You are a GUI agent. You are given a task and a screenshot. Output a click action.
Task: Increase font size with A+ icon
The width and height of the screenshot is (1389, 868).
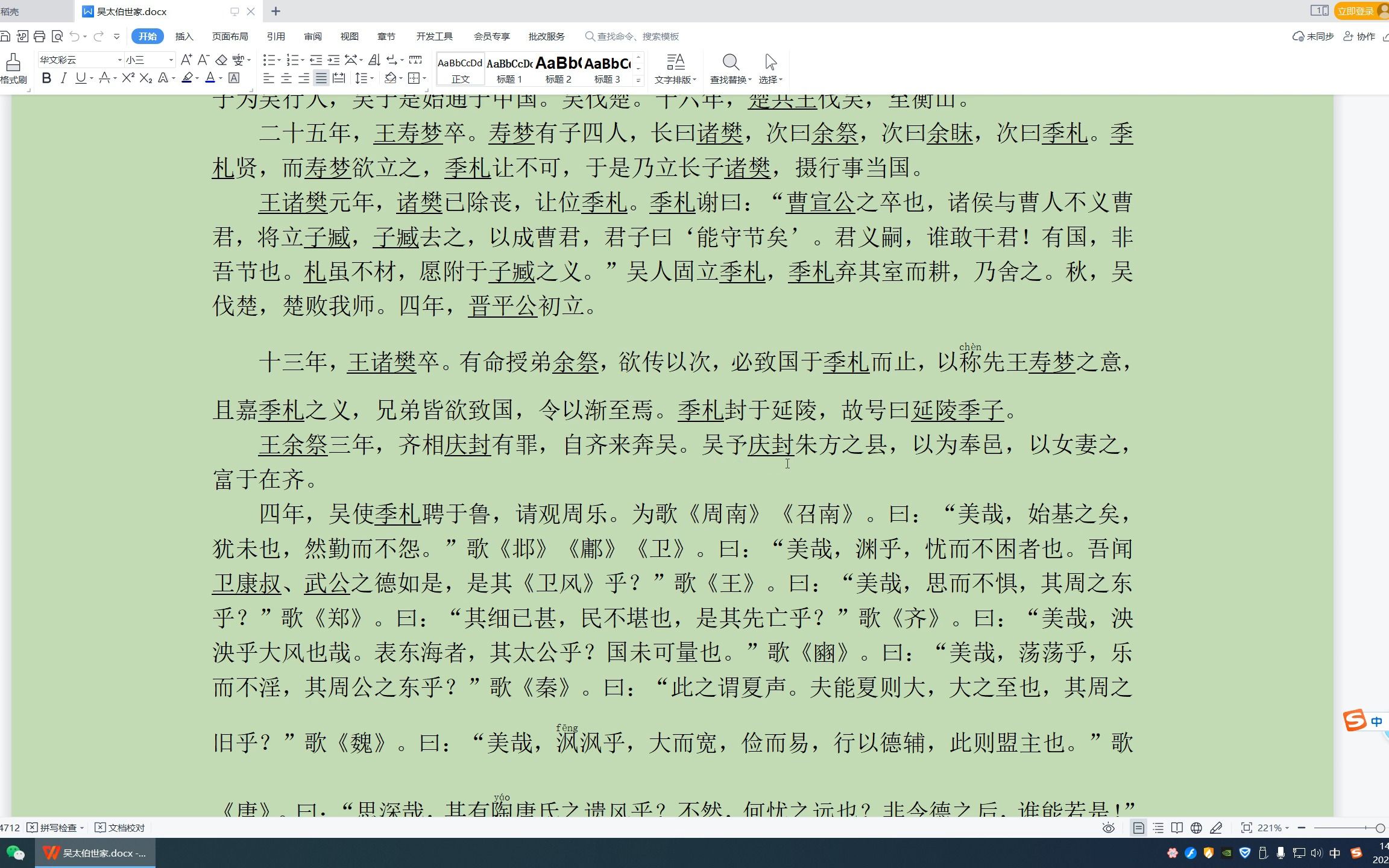tap(186, 60)
